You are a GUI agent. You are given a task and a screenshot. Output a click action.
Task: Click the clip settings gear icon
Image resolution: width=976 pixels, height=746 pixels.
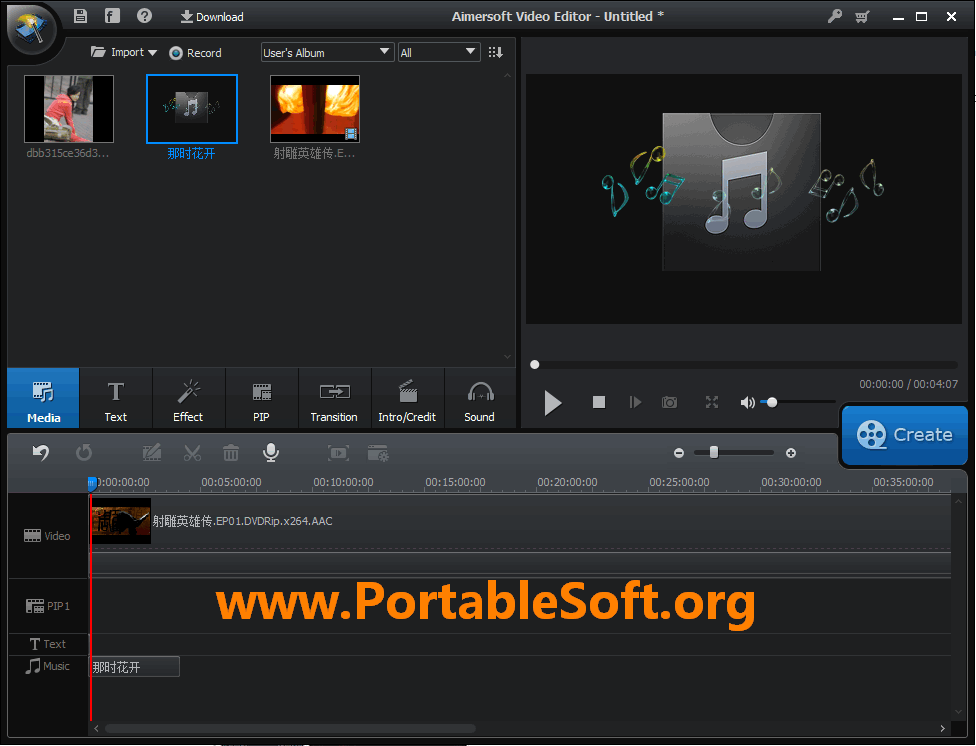(378, 453)
